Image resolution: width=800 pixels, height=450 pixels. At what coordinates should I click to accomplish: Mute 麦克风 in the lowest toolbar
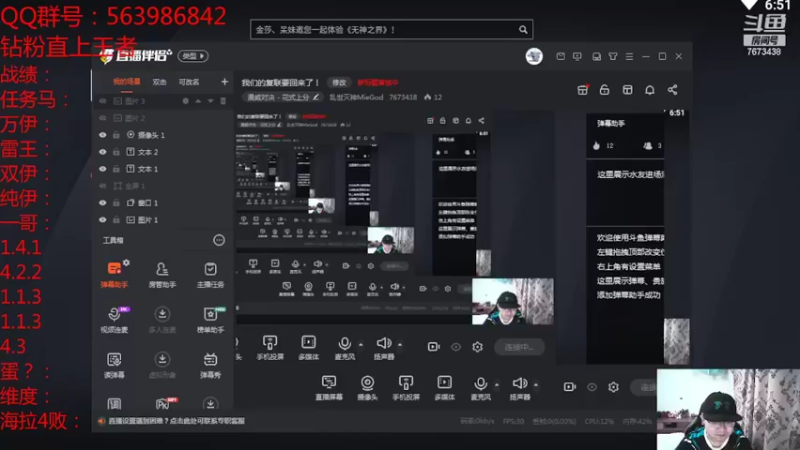481,388
